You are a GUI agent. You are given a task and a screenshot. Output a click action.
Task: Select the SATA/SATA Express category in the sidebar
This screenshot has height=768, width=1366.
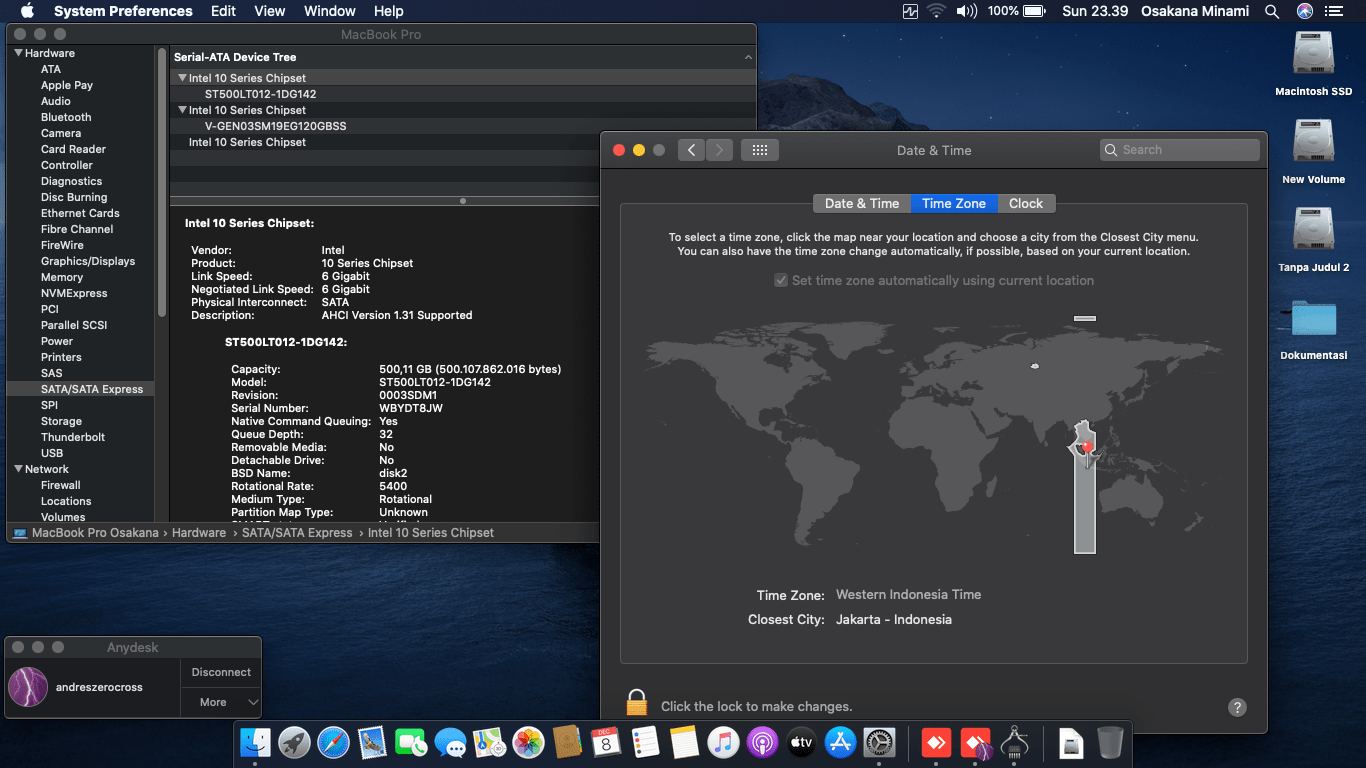click(80, 389)
